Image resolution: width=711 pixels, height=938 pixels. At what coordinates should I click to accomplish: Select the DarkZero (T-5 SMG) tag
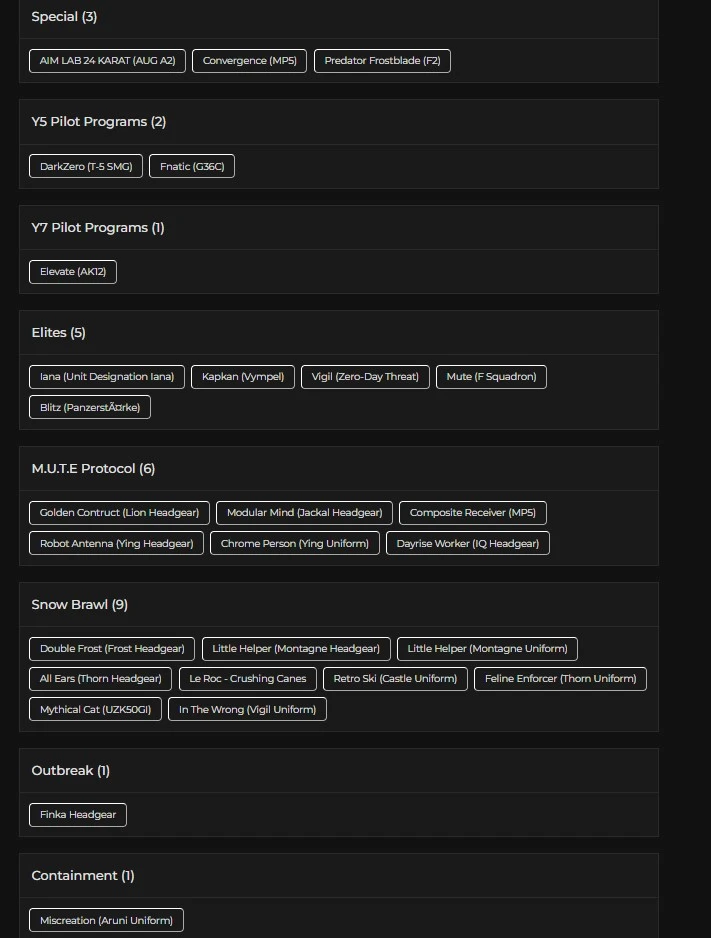(x=86, y=166)
